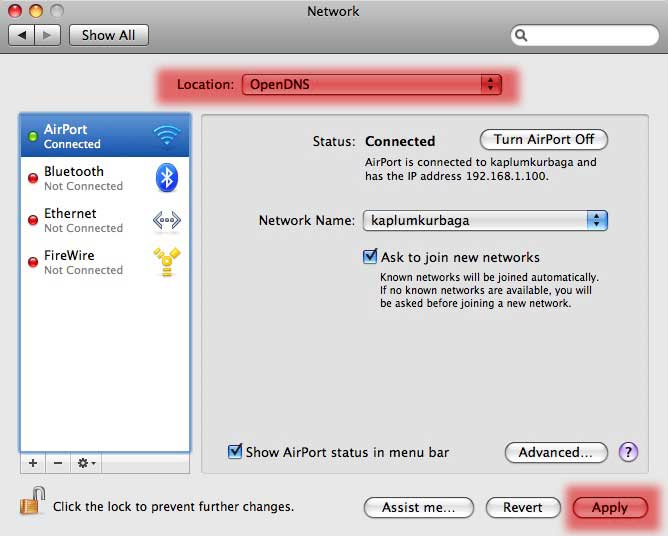Image resolution: width=668 pixels, height=536 pixels.
Task: Remove selected service with minus button
Action: coord(58,463)
